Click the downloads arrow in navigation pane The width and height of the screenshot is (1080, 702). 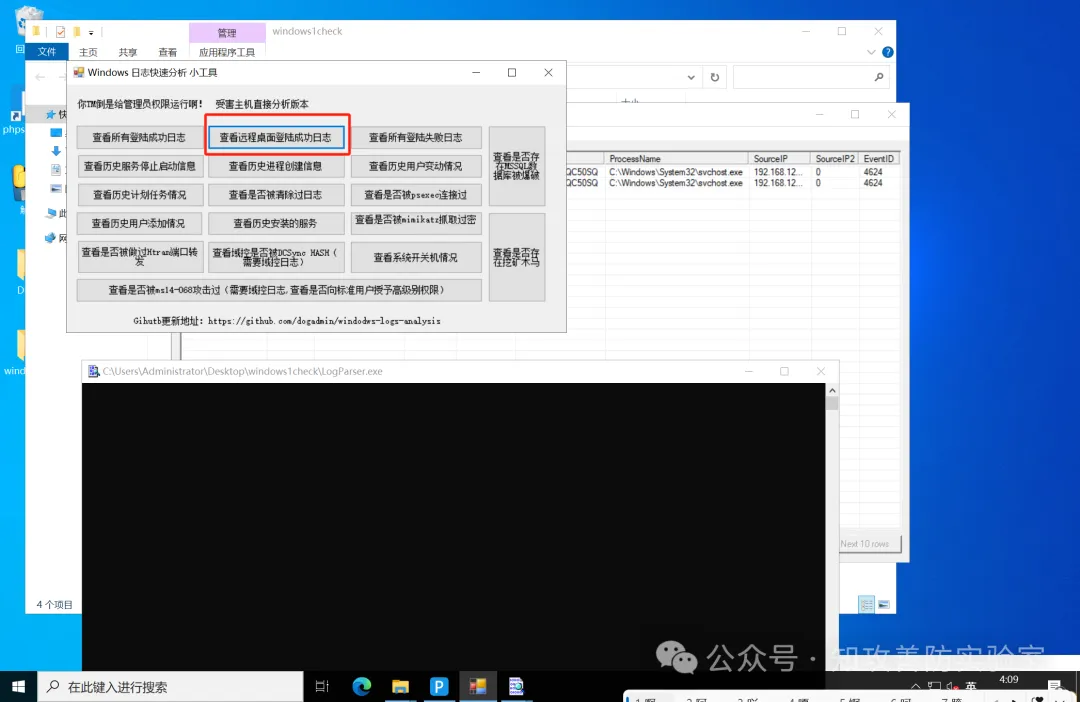click(56, 151)
